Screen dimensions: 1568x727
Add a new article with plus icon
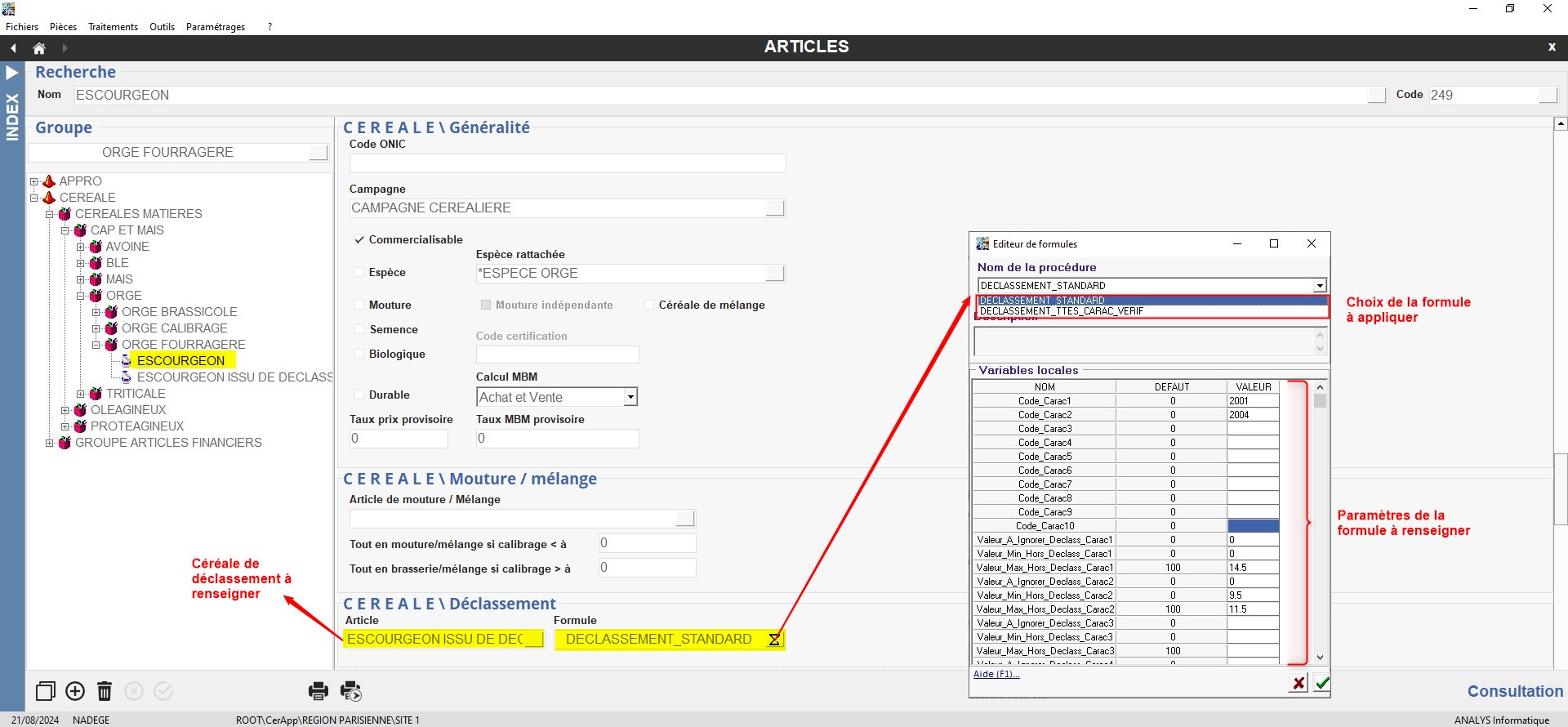75,691
